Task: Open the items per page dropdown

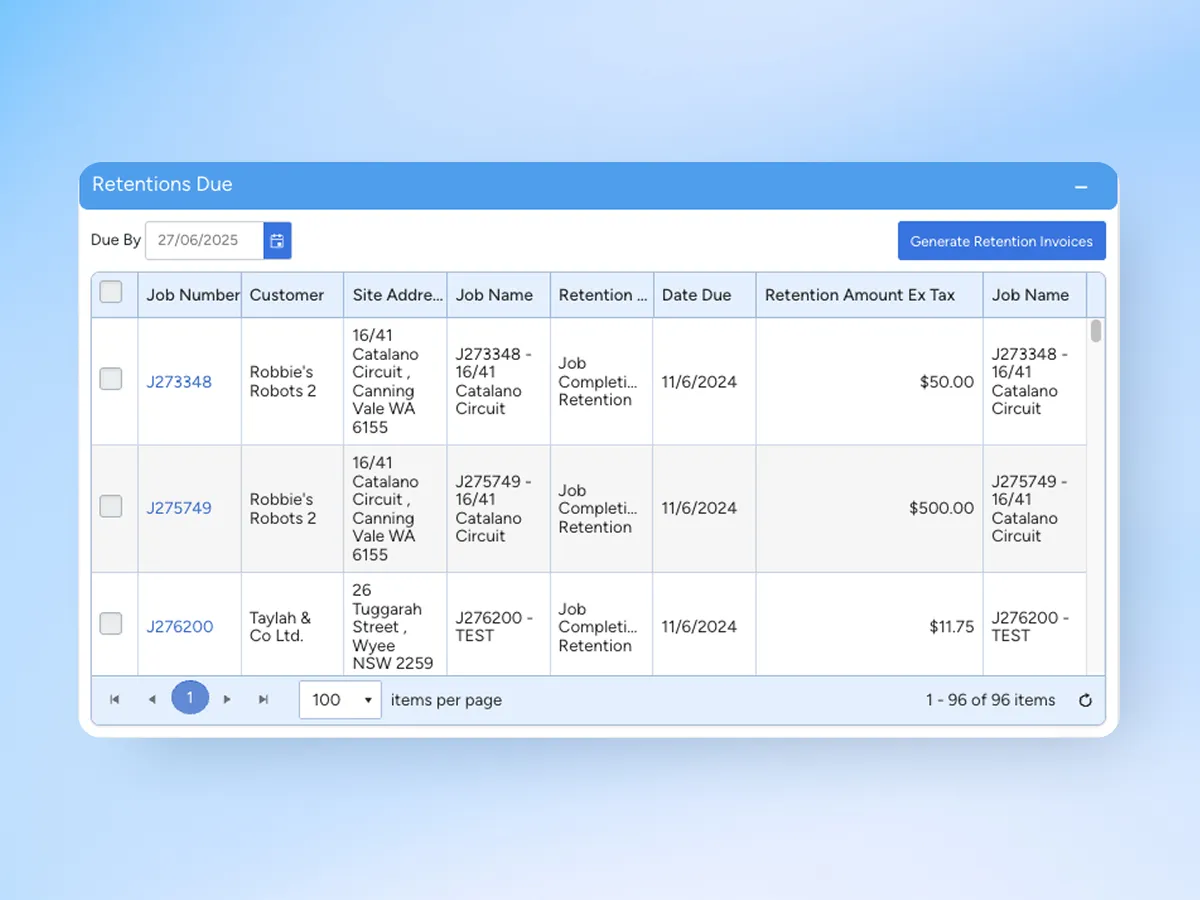Action: click(x=340, y=700)
